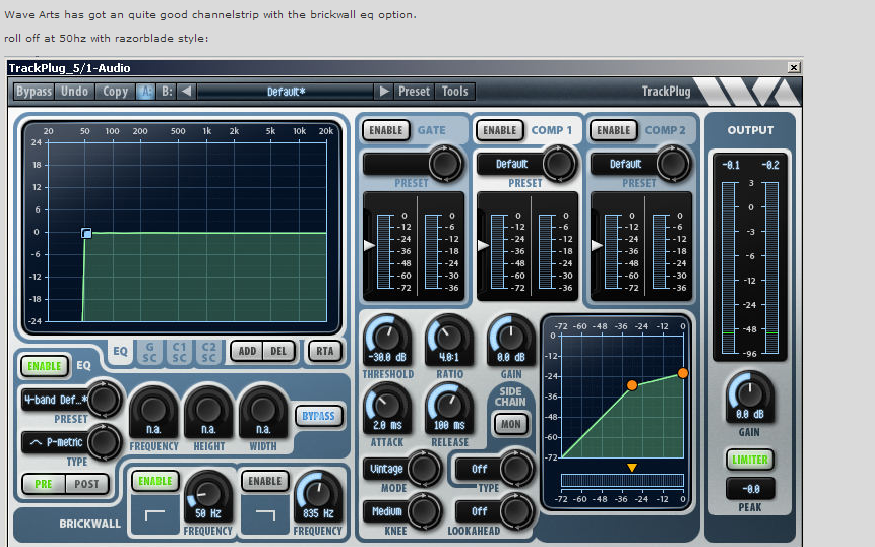Enable the 835 Hz brickwall filter
875x547 pixels.
pyautogui.click(x=265, y=481)
